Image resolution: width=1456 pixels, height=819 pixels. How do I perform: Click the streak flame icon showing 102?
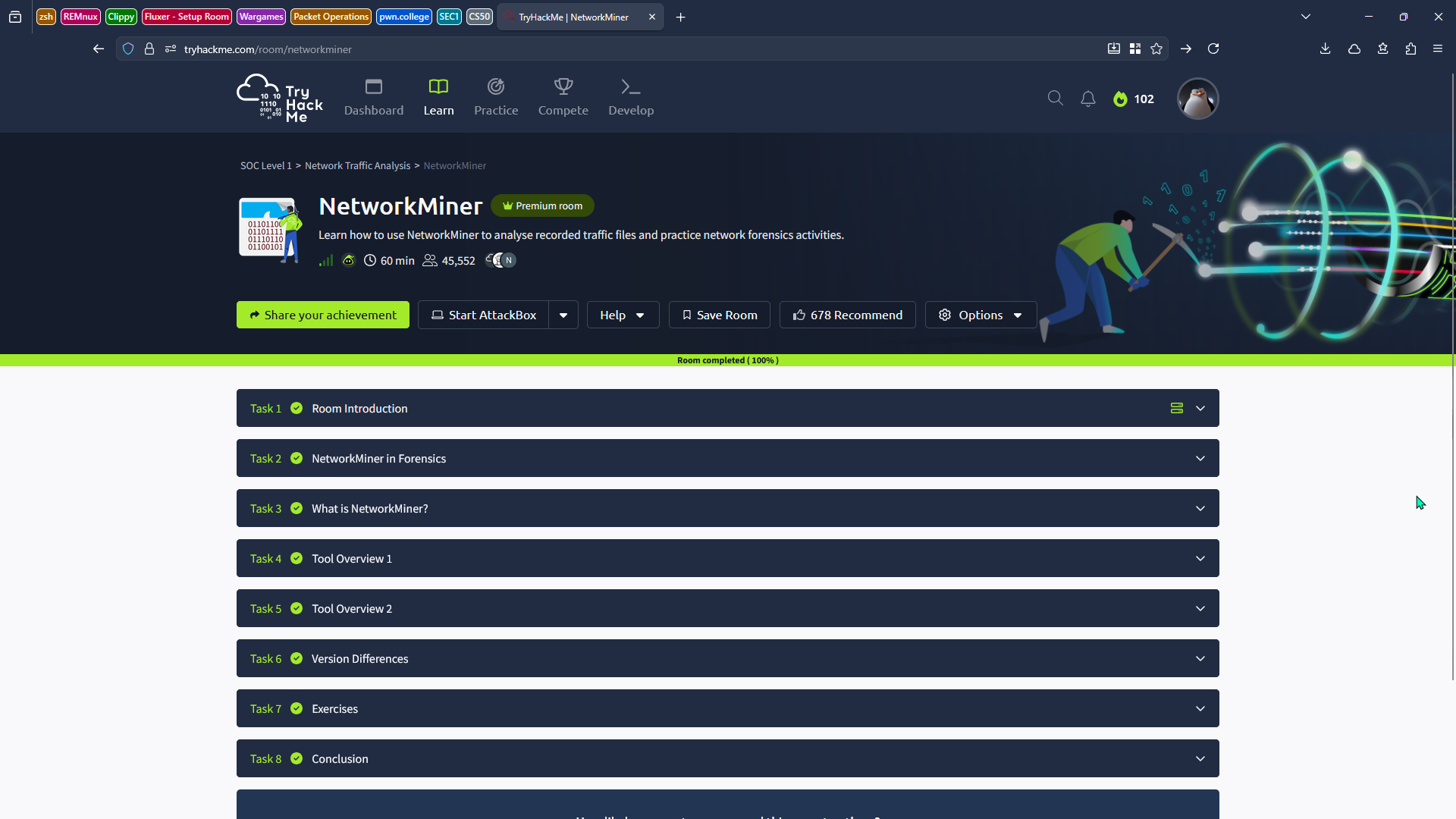coord(1120,99)
